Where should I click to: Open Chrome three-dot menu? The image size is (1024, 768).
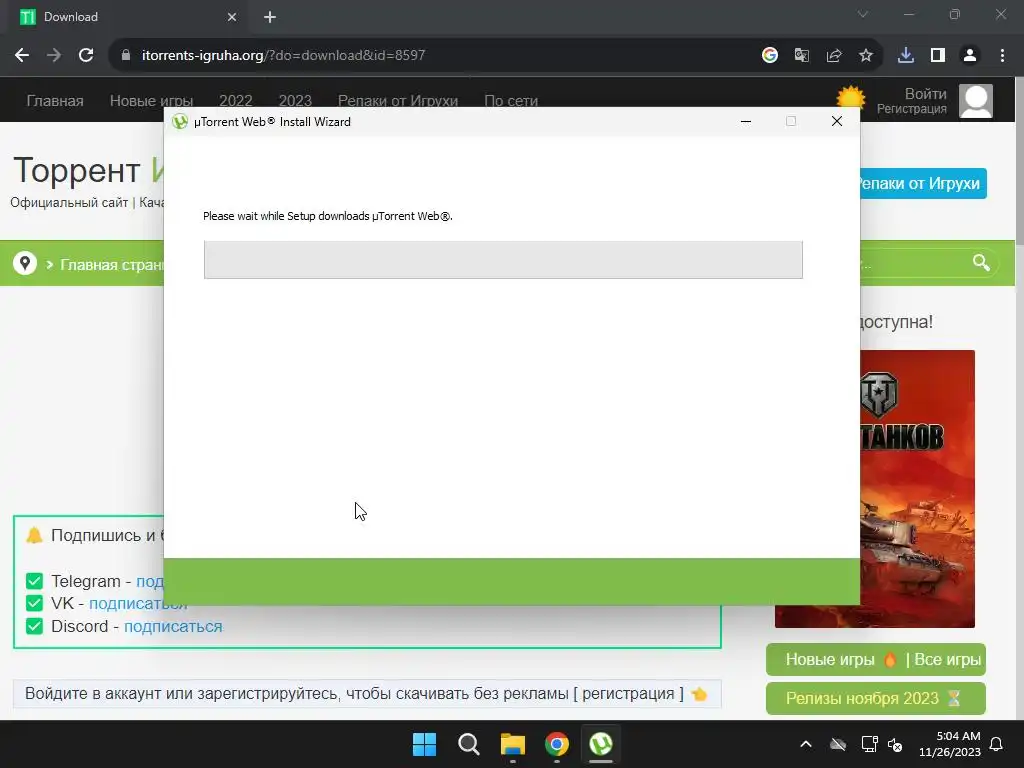pos(1002,56)
